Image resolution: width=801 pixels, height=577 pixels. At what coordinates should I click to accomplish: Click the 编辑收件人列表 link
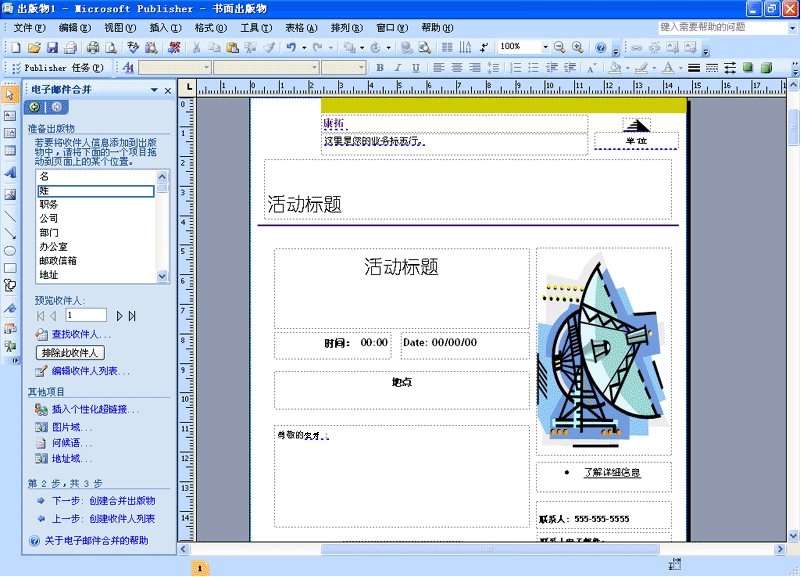[90, 371]
